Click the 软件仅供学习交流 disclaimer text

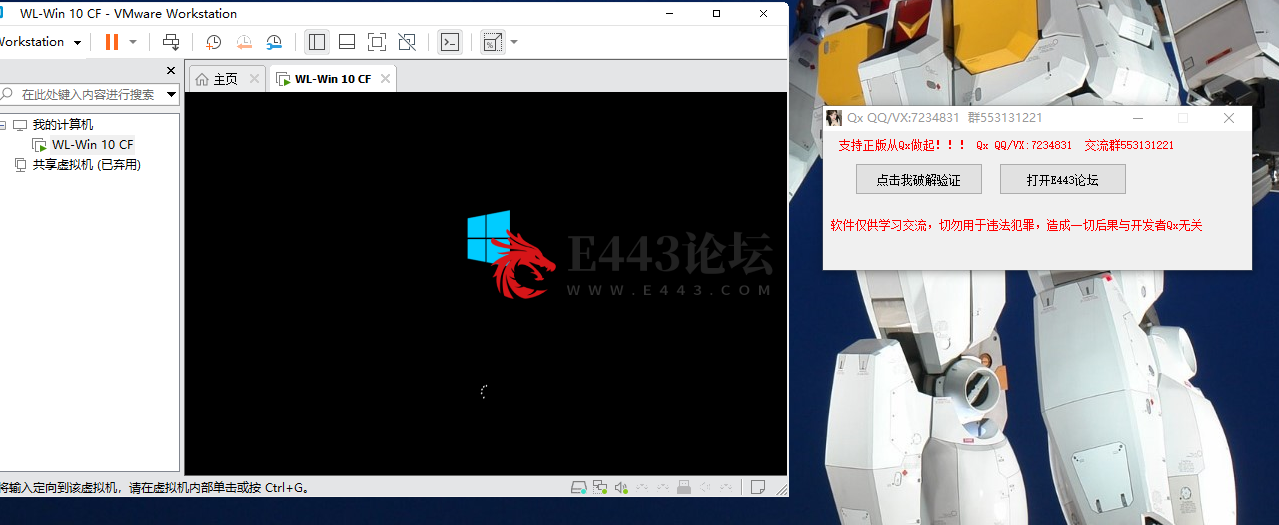point(1017,226)
